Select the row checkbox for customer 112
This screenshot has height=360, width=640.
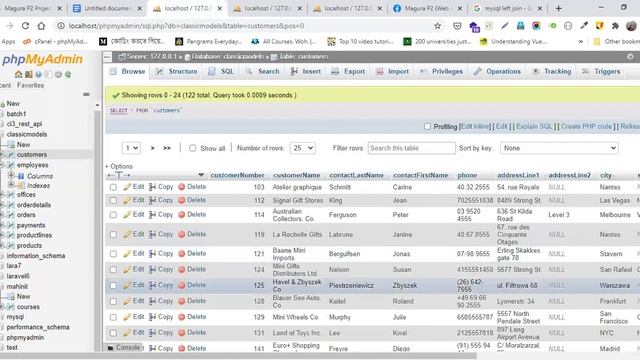click(113, 200)
